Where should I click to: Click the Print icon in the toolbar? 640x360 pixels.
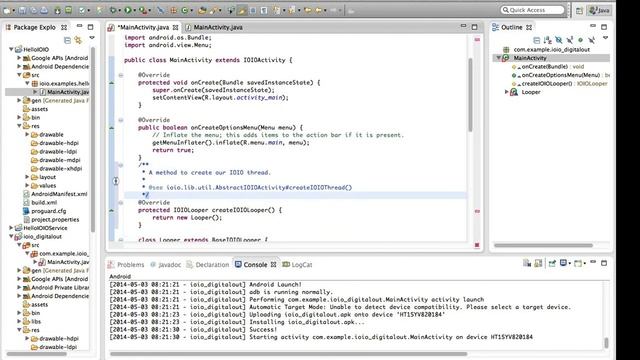[x=44, y=10]
